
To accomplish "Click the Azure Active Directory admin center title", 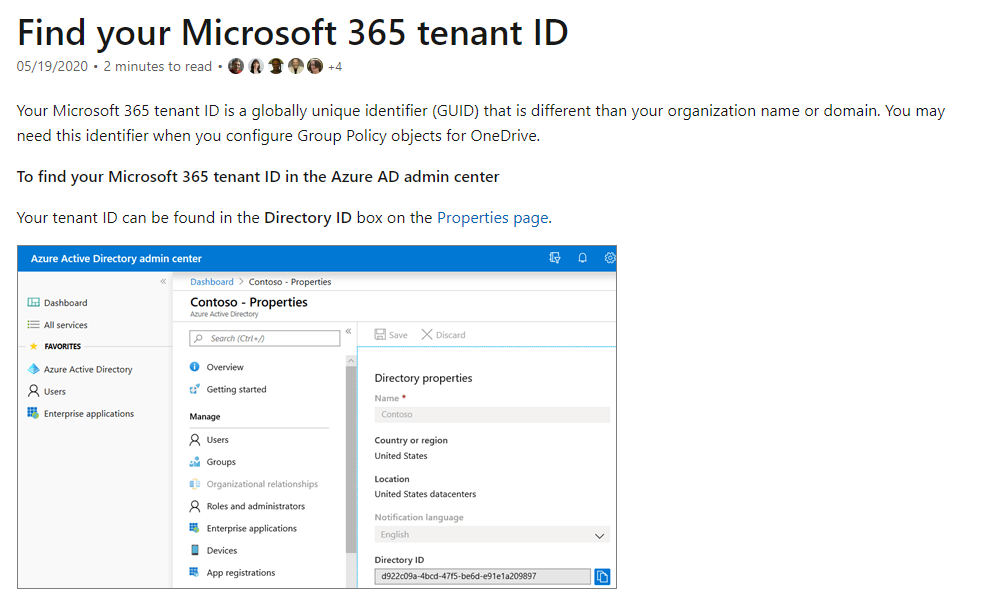I will [116, 259].
